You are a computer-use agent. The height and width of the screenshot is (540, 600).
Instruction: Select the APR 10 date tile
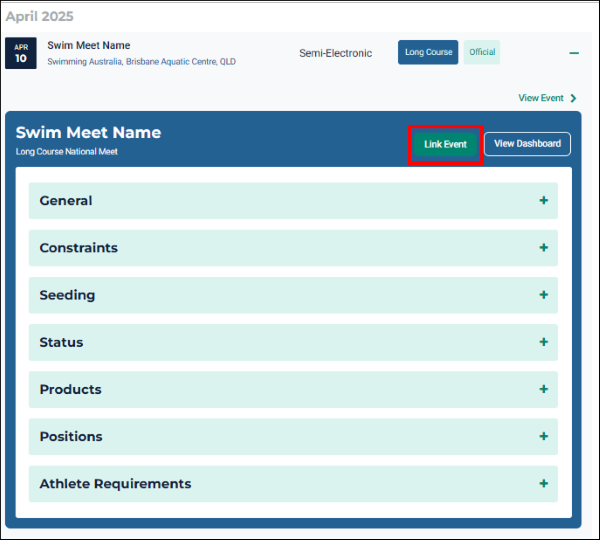pos(21,53)
